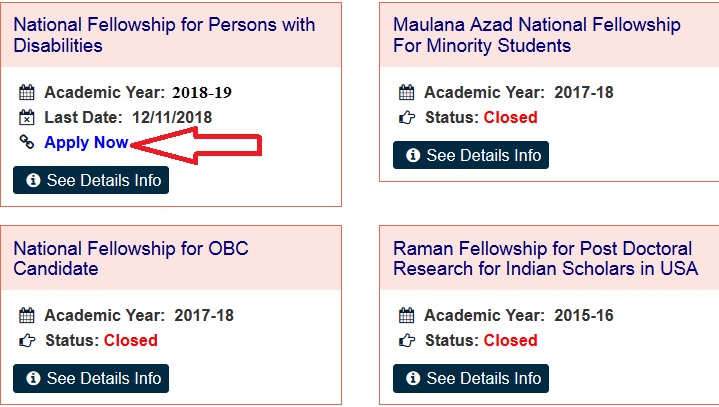Click calendar icon in Raman Fellowship card
The width and height of the screenshot is (719, 407).
tap(406, 316)
